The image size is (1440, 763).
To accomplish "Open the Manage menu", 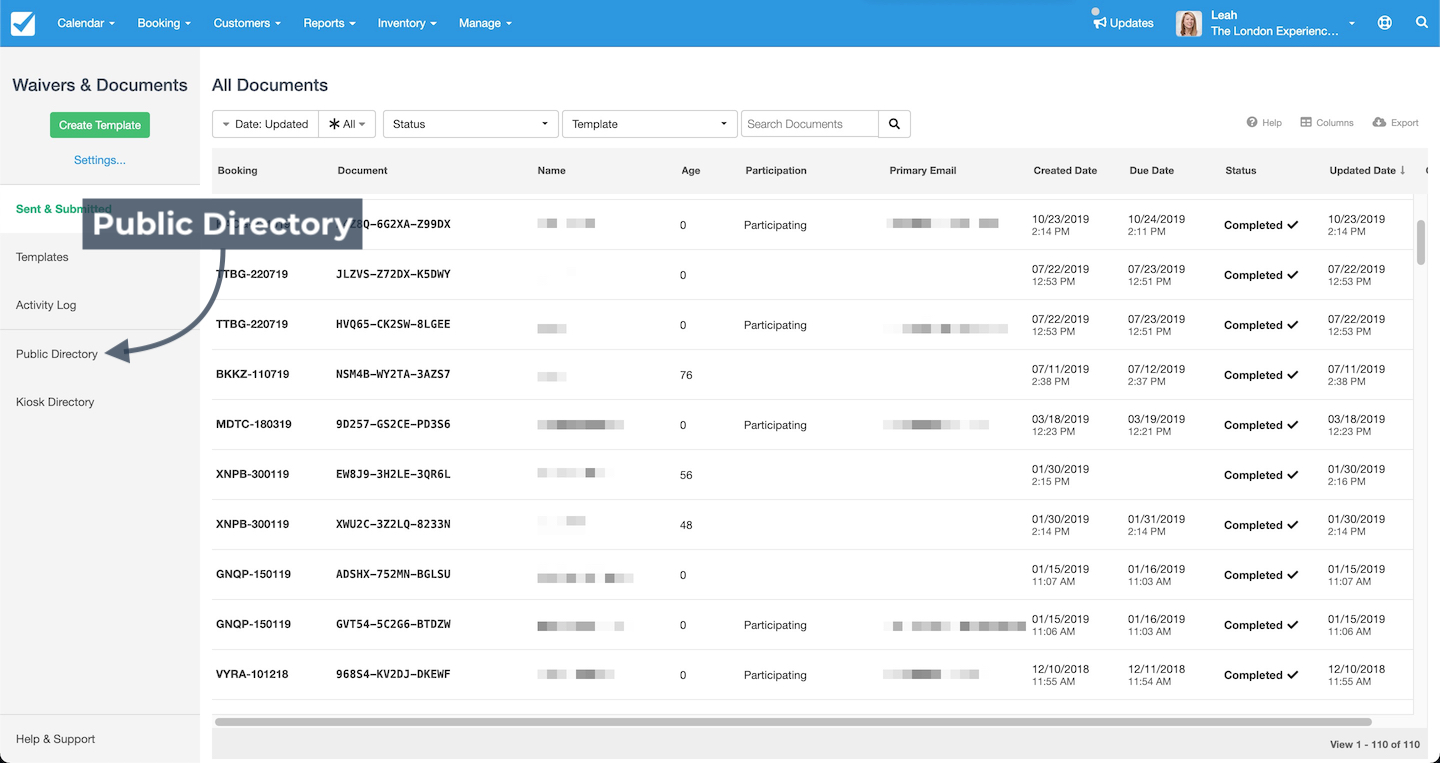I will coord(485,23).
